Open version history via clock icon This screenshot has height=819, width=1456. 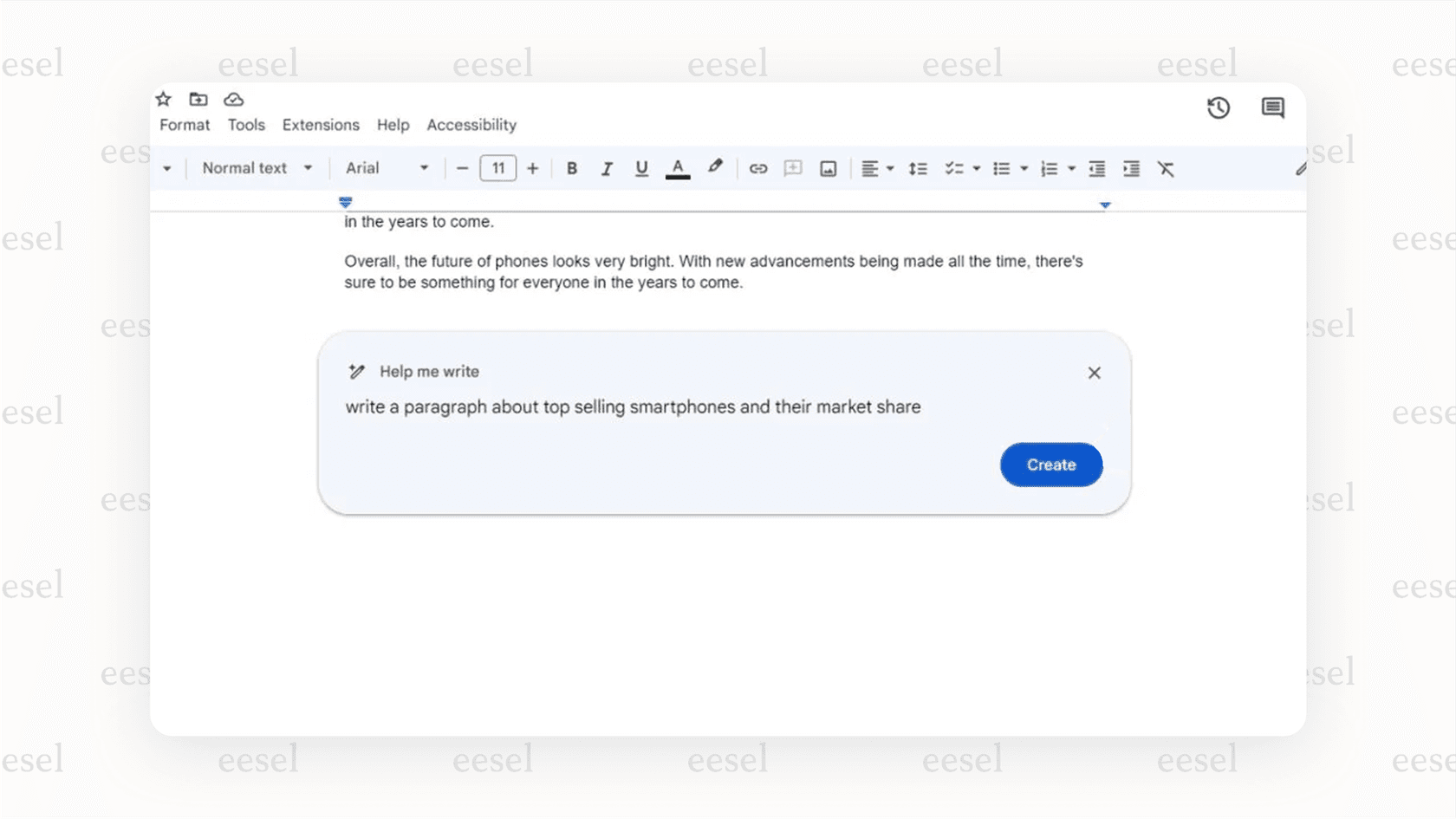[1218, 107]
